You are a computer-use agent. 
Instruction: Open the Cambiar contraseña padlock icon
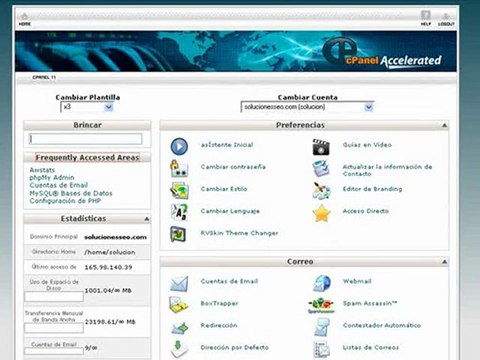pos(179,168)
